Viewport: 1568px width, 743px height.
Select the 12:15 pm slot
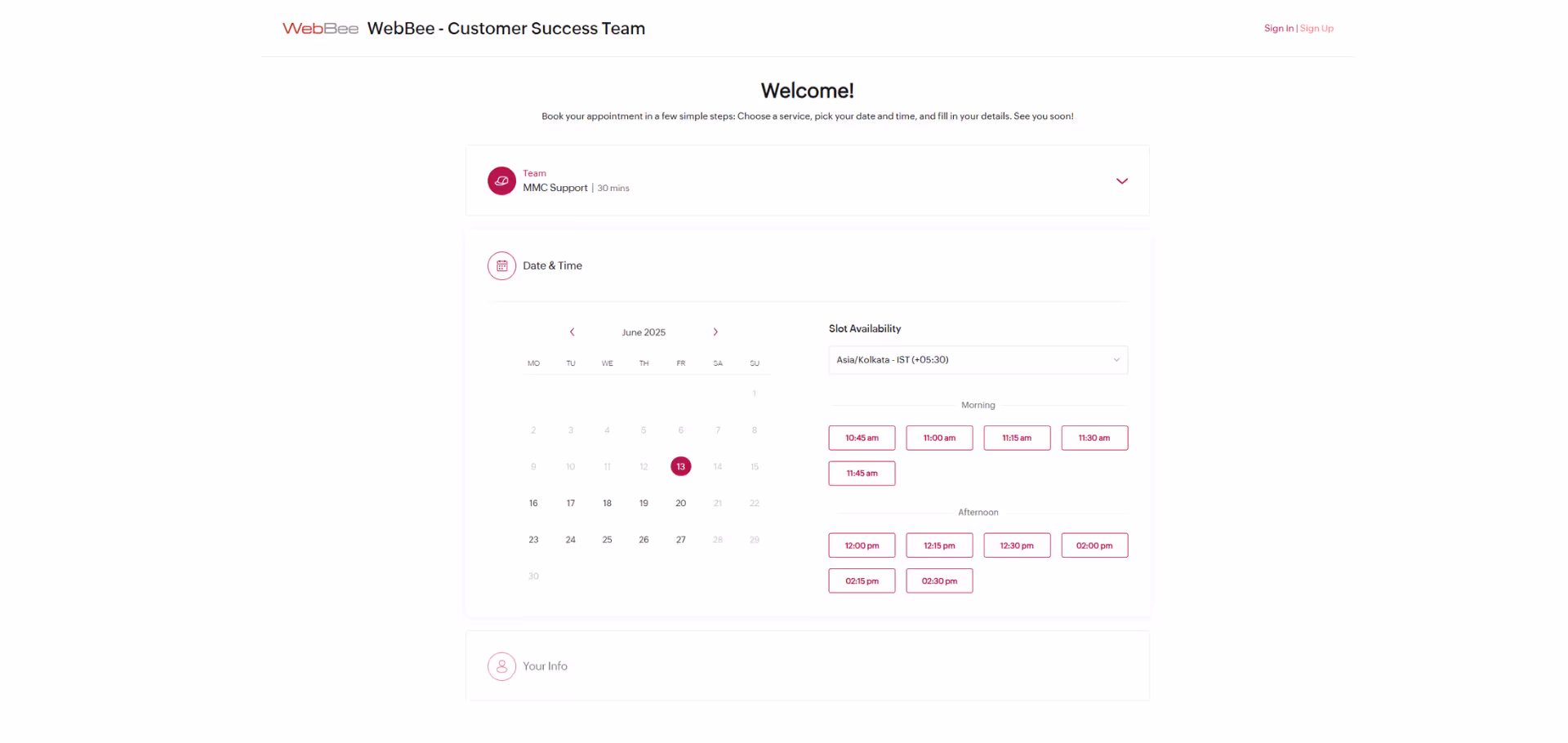939,545
